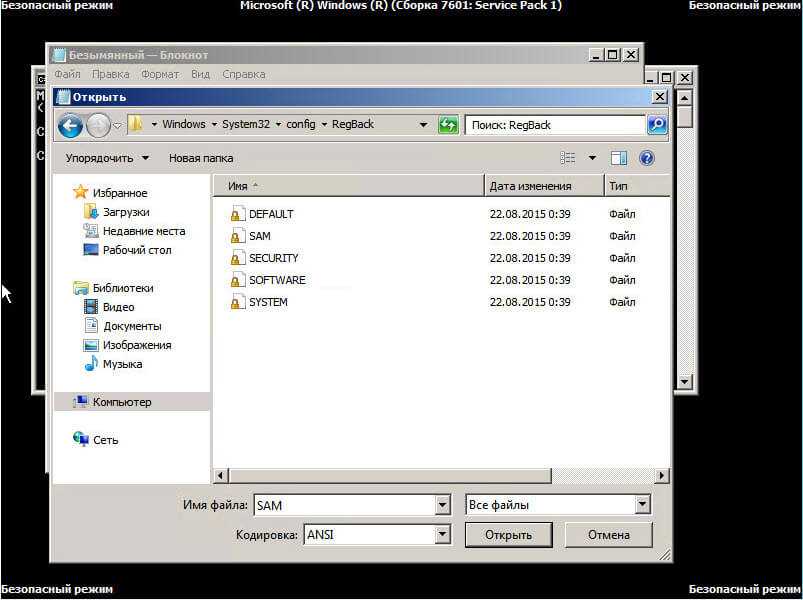The width and height of the screenshot is (803, 600).
Task: Open the Музыка library
Action: pyautogui.click(x=122, y=364)
